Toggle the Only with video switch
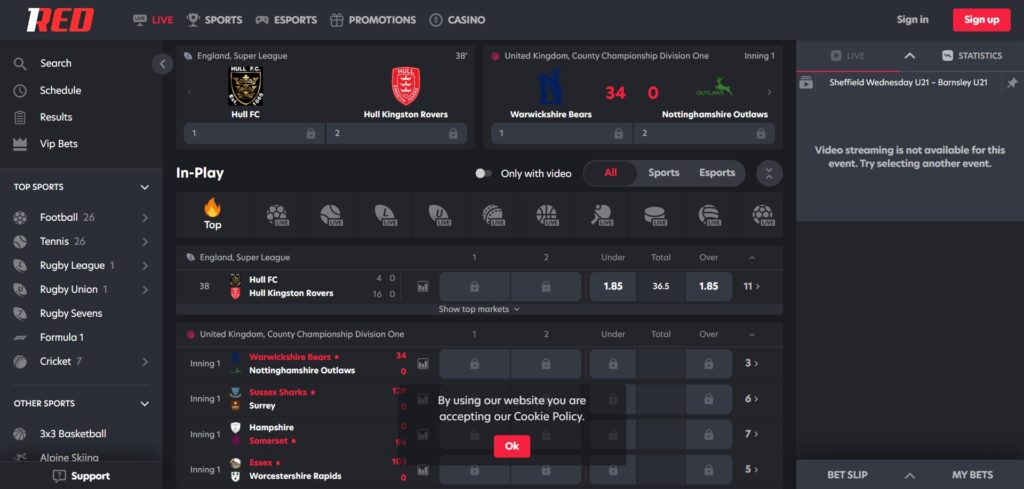Viewport: 1024px width, 489px height. point(483,173)
